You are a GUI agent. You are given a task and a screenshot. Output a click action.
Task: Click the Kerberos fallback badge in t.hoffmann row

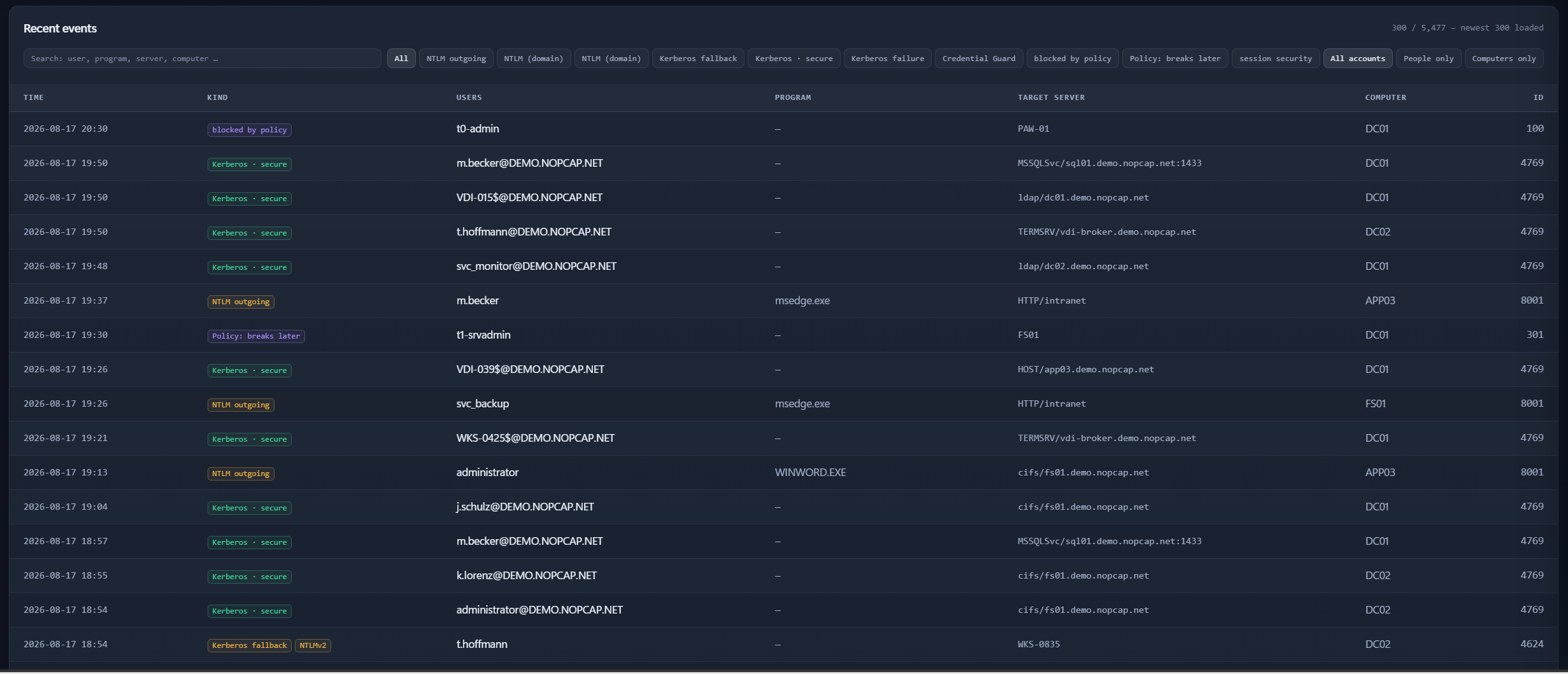click(x=249, y=645)
